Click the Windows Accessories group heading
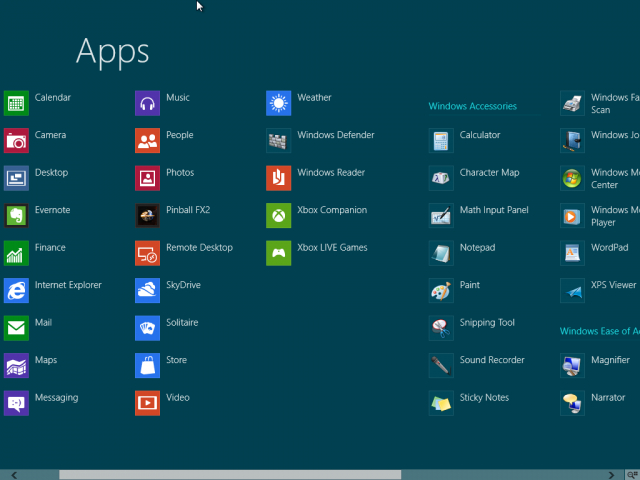This screenshot has width=640, height=480. point(473,106)
